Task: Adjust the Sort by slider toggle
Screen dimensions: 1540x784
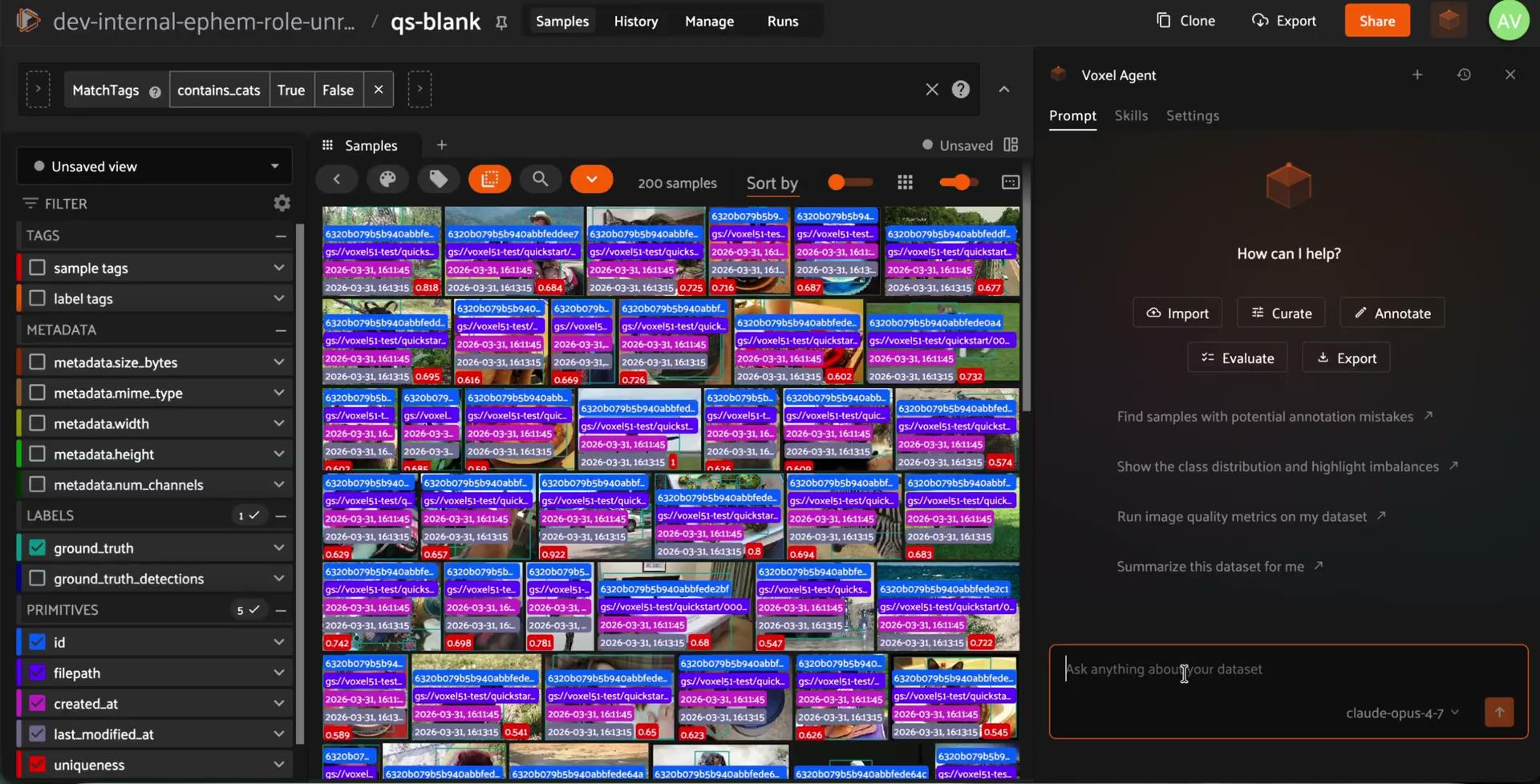Action: pos(849,183)
